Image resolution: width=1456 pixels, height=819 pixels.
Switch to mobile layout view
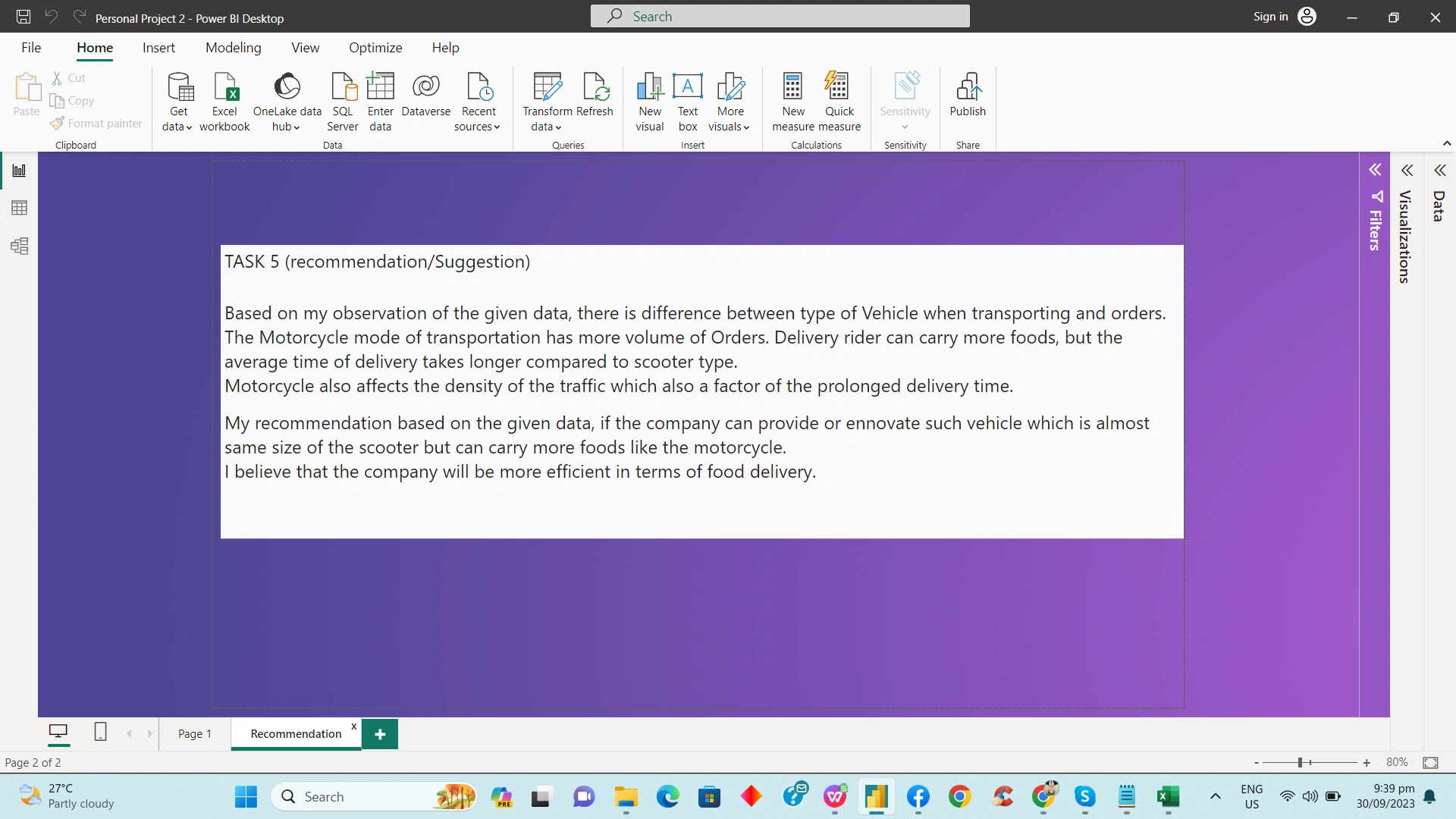pos(100,732)
